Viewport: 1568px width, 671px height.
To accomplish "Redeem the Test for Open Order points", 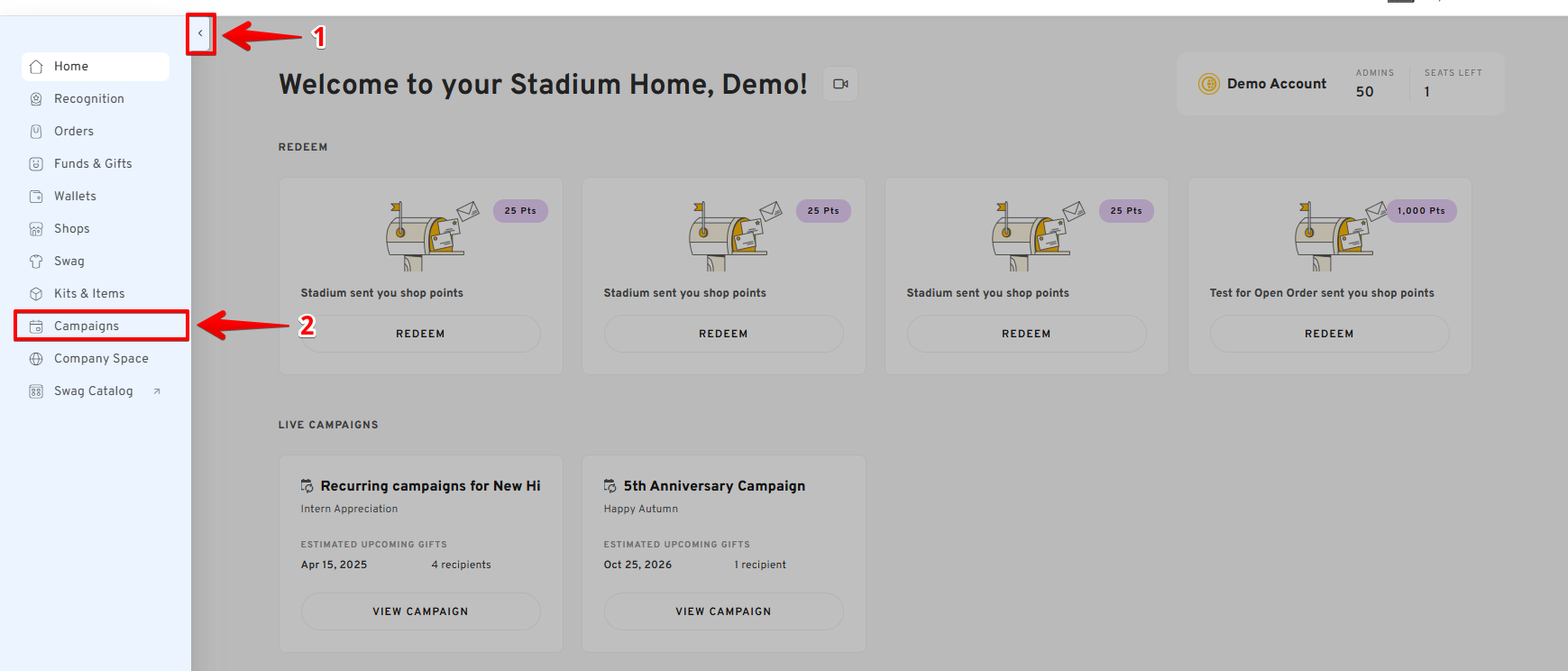I will (x=1329, y=334).
